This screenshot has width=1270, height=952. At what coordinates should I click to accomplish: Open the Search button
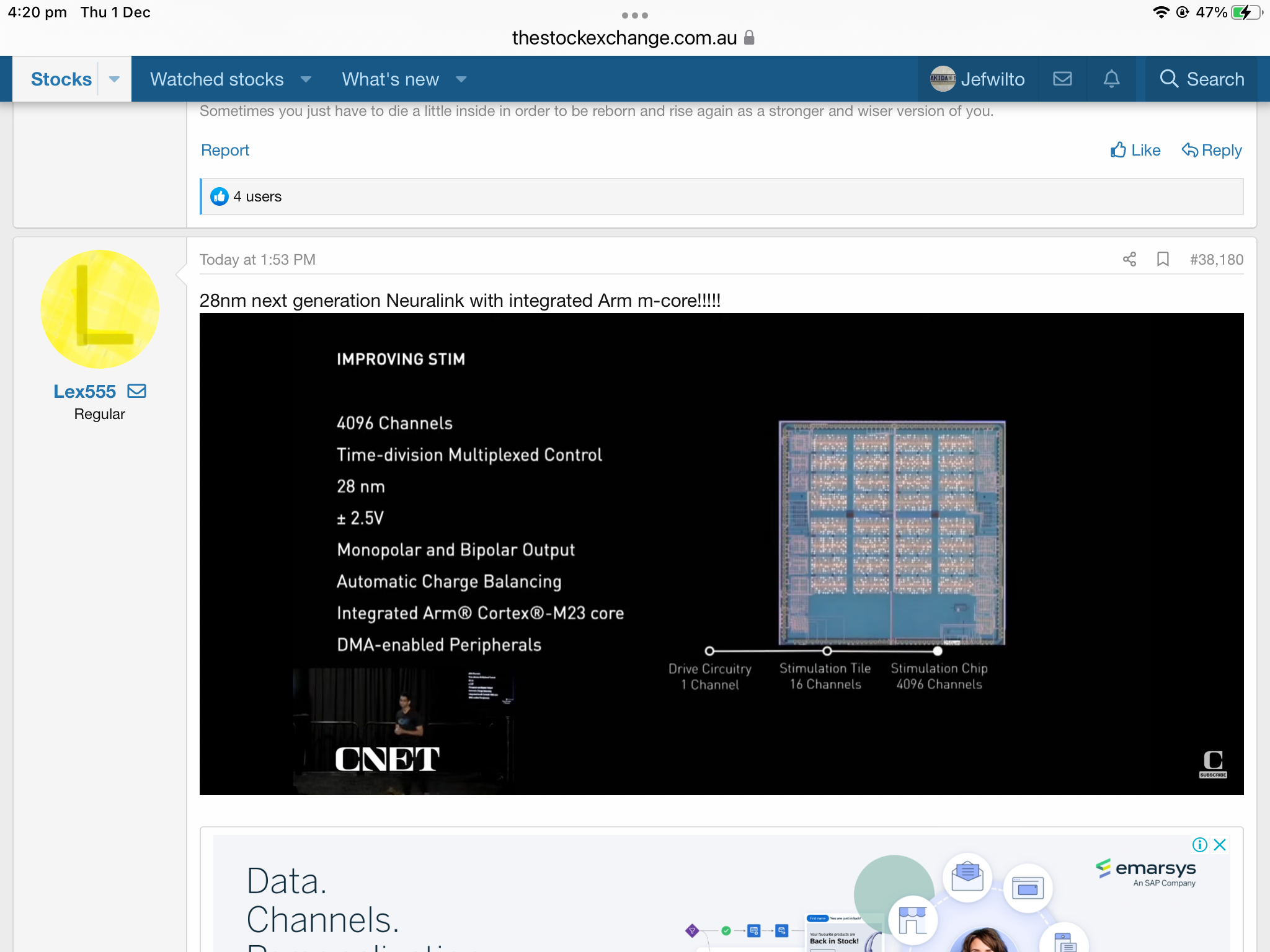click(1201, 79)
